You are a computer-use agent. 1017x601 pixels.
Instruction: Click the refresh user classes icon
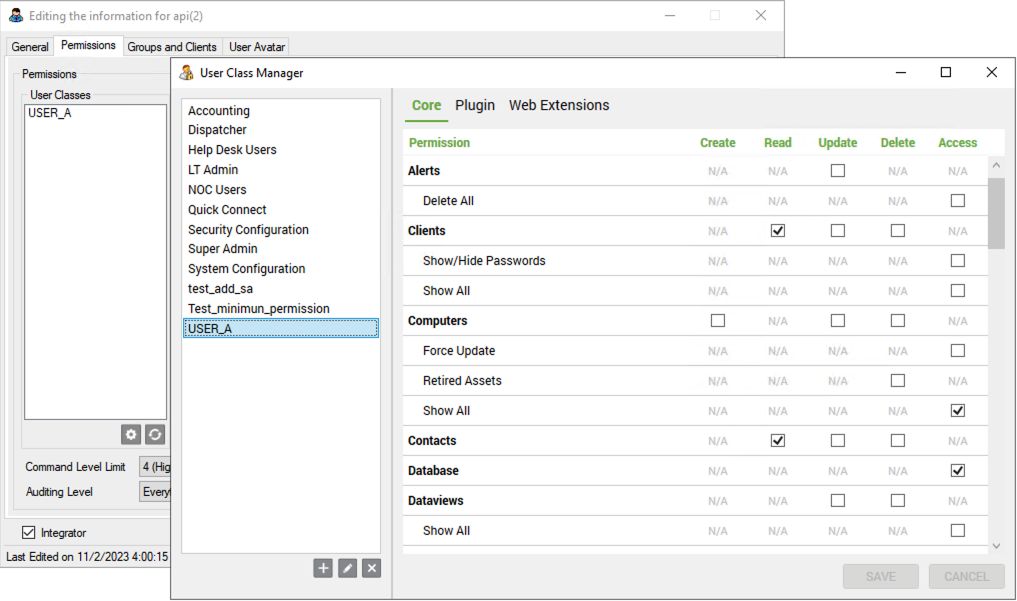155,434
